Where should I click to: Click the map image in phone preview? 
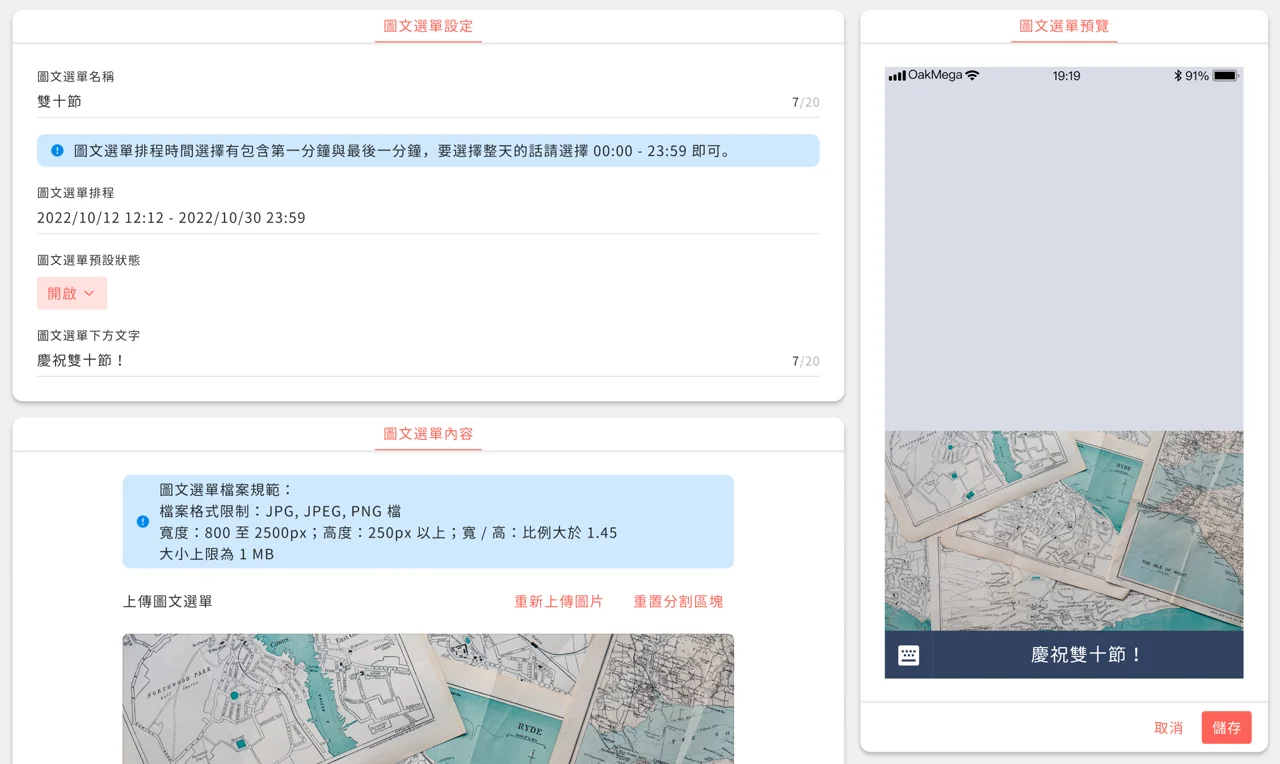pos(1064,531)
